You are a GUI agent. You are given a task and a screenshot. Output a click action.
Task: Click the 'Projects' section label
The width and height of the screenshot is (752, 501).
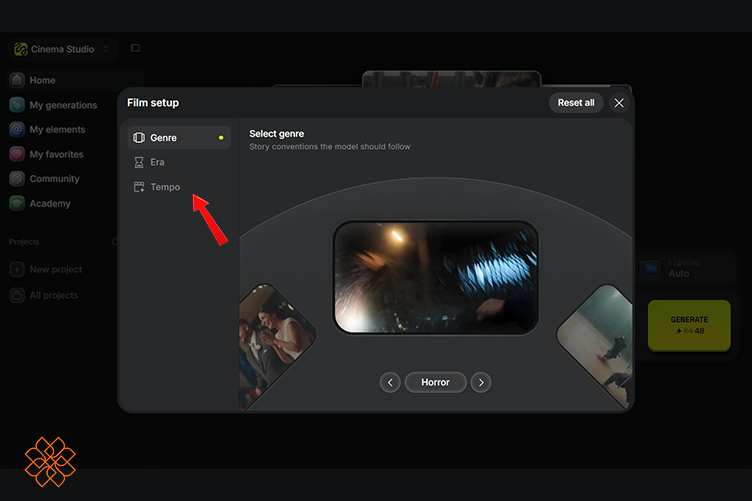point(24,242)
